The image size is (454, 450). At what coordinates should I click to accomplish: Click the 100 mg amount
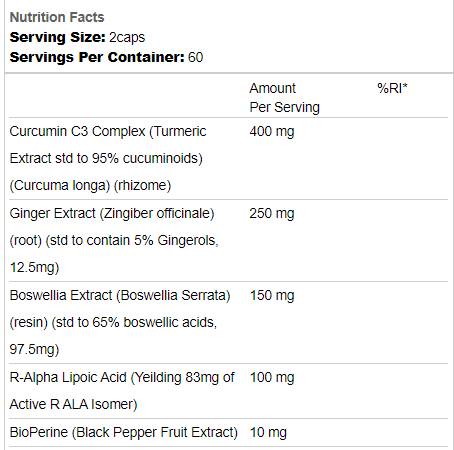(272, 377)
